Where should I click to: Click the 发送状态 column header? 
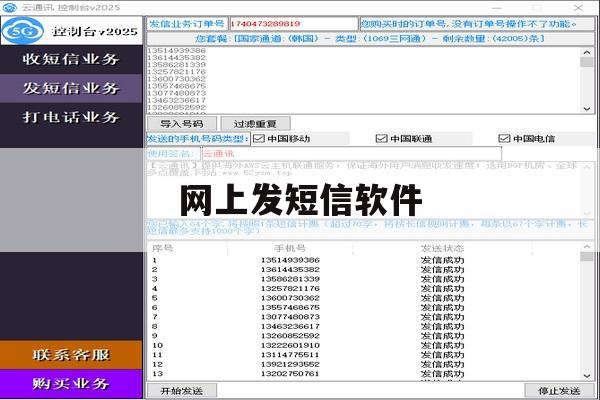[442, 248]
